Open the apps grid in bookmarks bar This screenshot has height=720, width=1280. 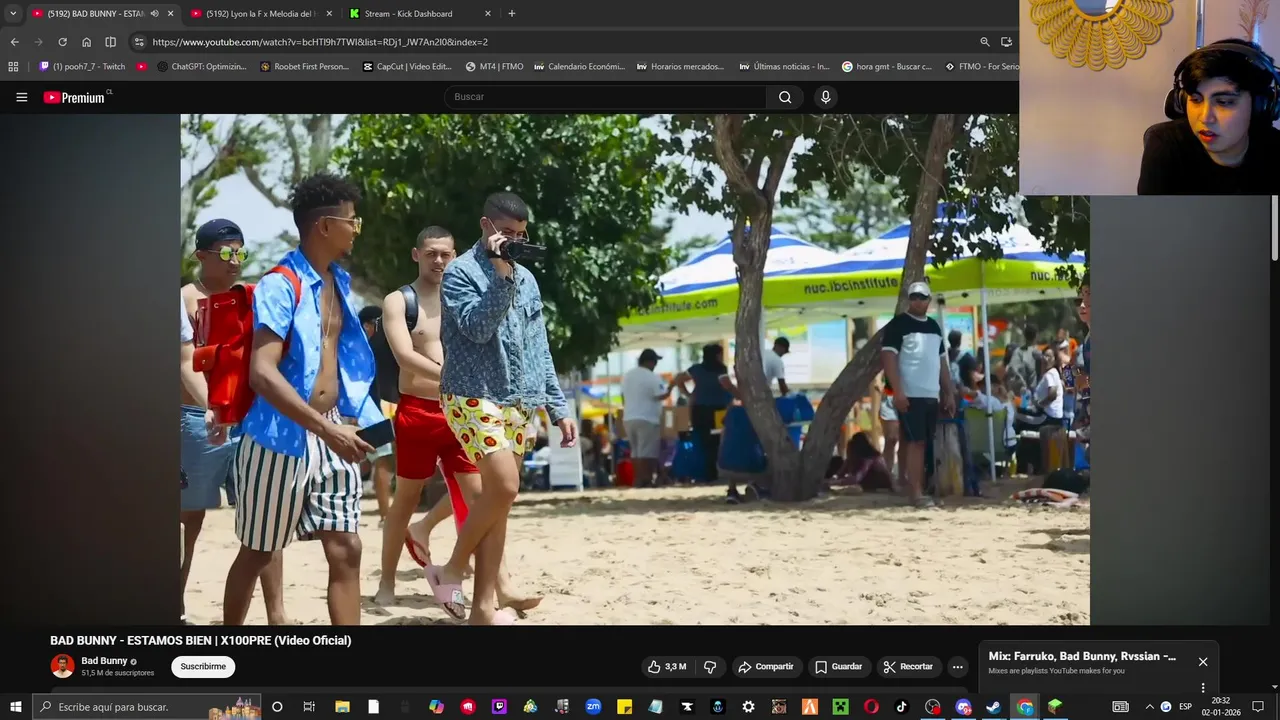(13, 67)
